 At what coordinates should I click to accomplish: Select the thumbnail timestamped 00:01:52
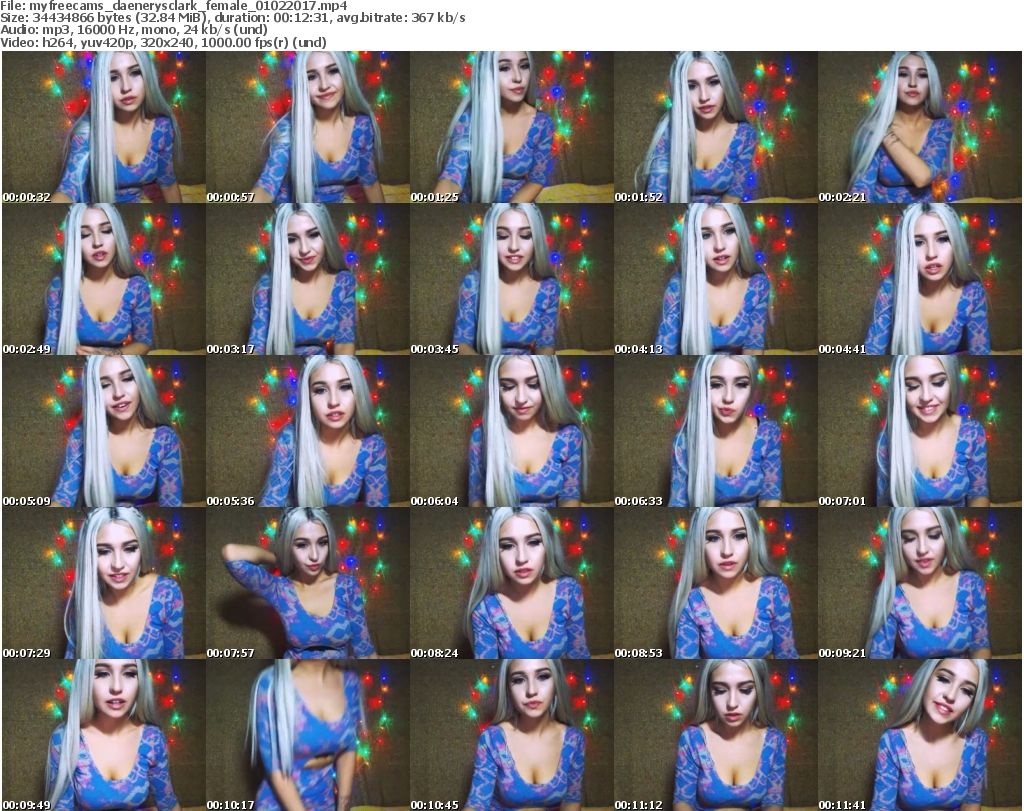(716, 127)
